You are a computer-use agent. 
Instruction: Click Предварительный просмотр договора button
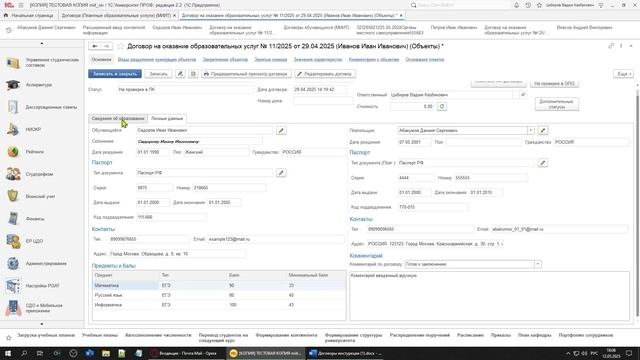[247, 74]
